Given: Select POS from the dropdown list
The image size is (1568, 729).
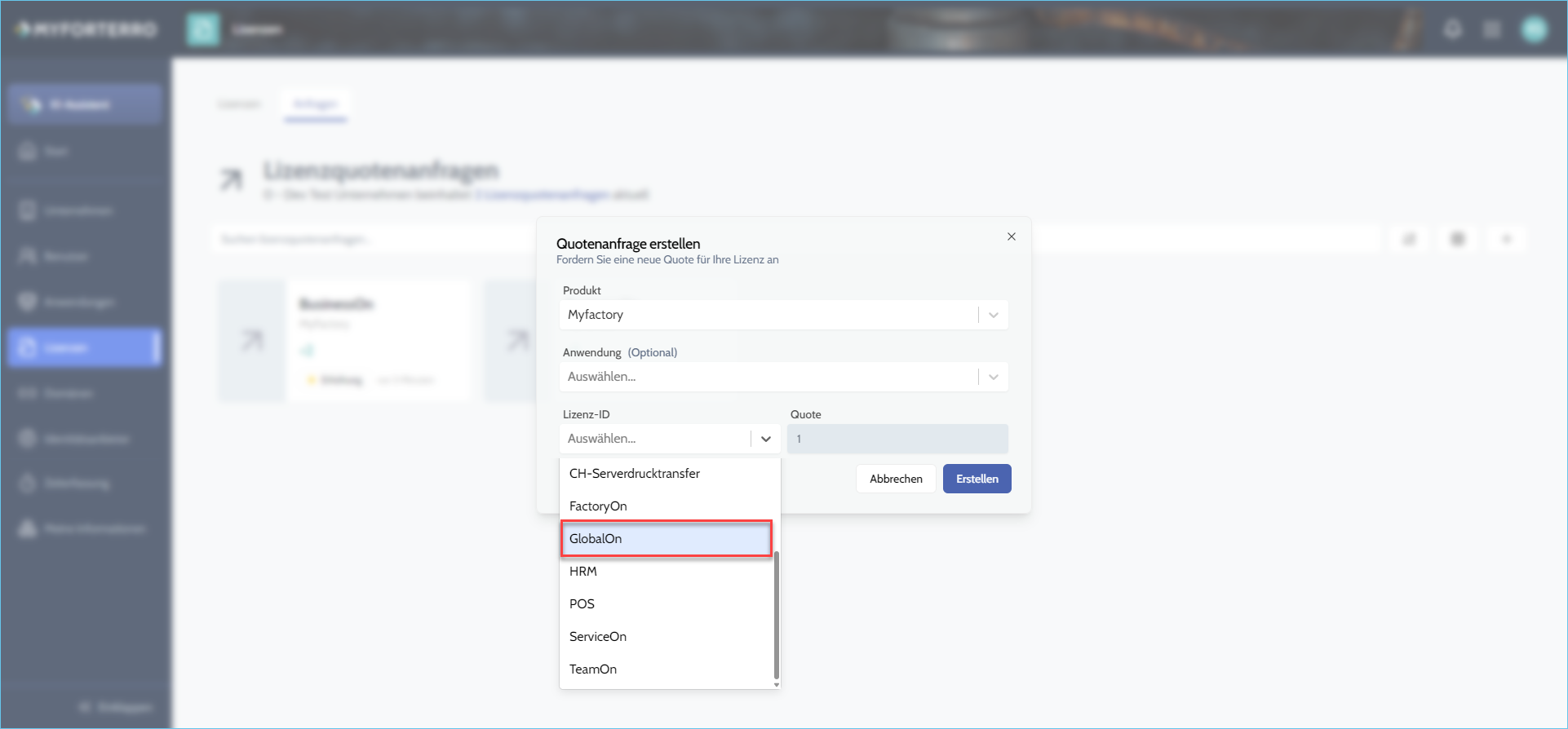Looking at the screenshot, I should point(666,604).
